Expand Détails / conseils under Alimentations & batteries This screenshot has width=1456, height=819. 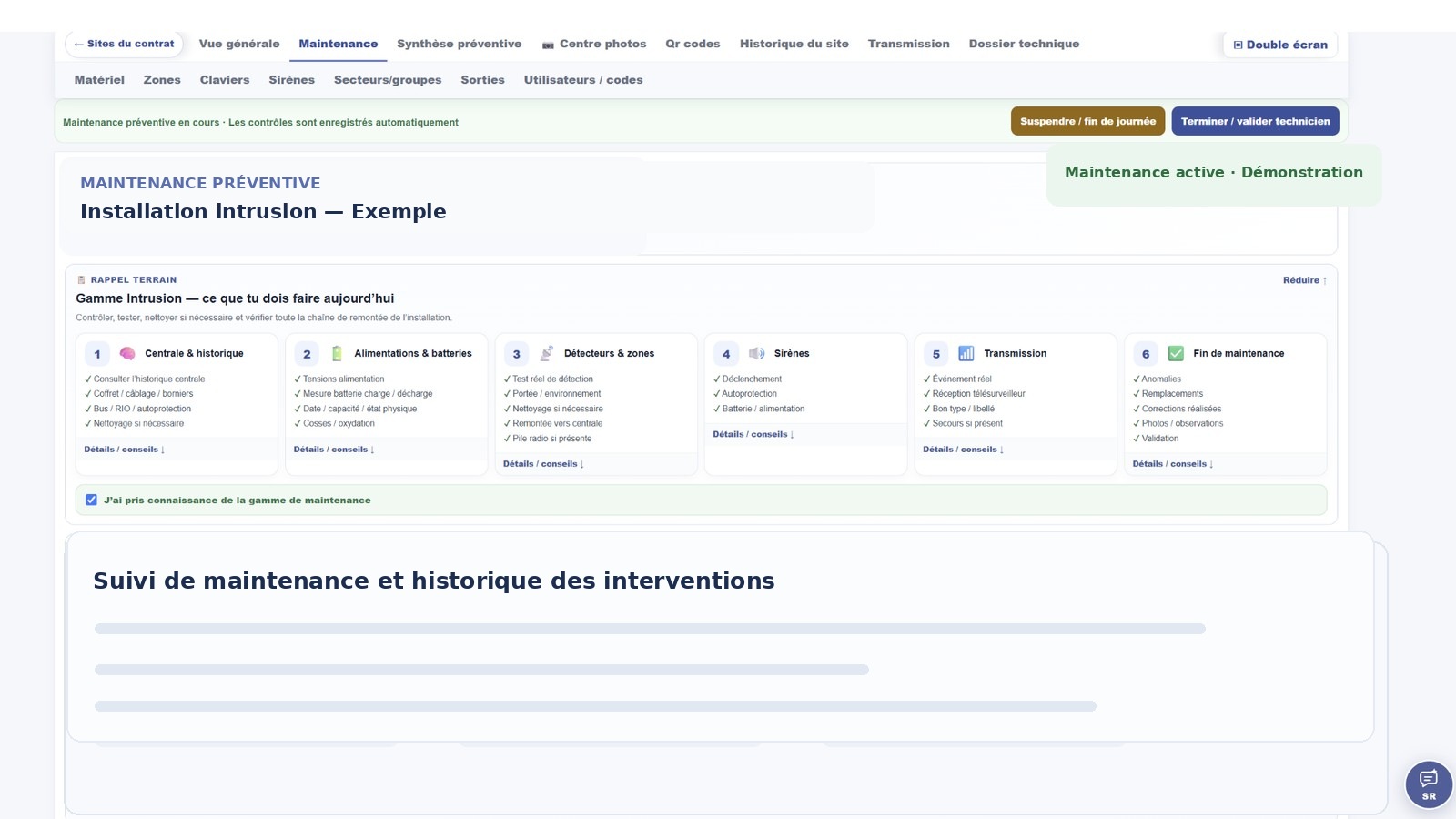[x=334, y=450]
